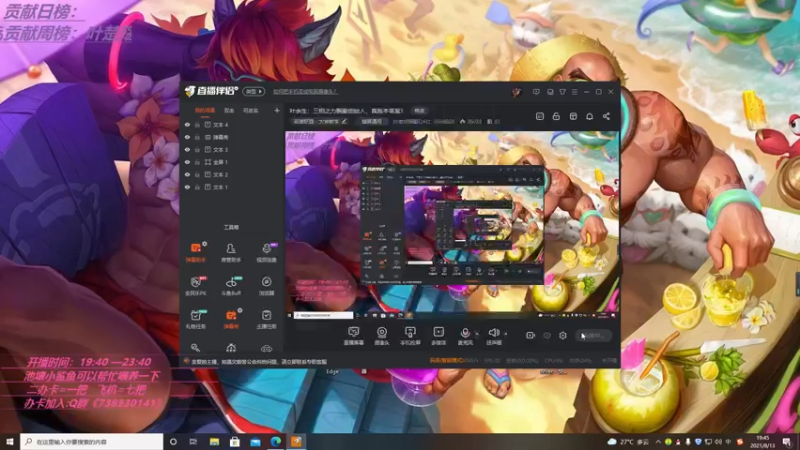Click the share icon above preview
The height and width of the screenshot is (450, 800).
(606, 116)
